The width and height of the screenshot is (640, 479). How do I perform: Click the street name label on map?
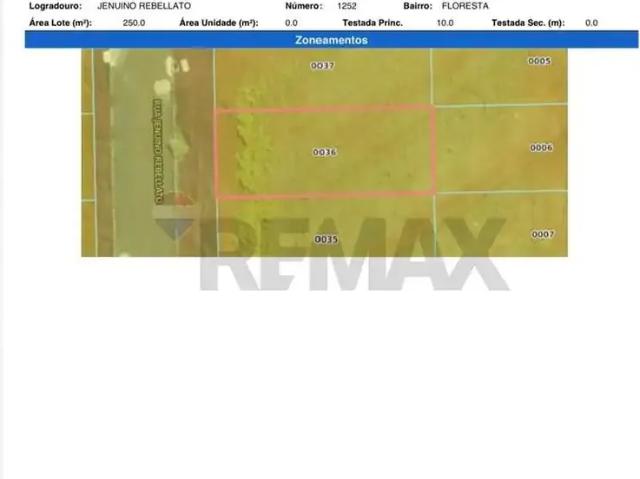click(158, 151)
